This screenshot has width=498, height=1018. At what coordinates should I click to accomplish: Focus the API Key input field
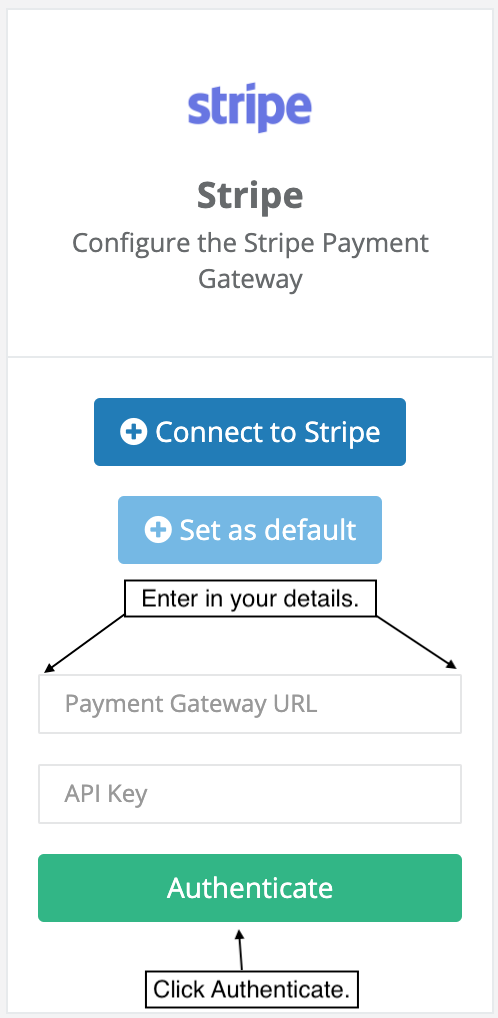point(250,793)
